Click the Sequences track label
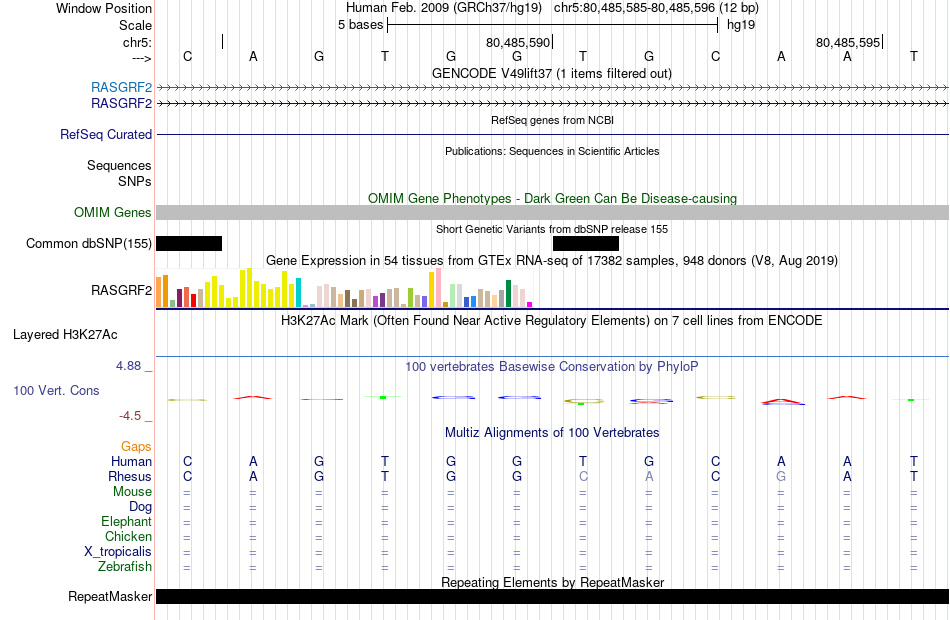 pyautogui.click(x=119, y=165)
